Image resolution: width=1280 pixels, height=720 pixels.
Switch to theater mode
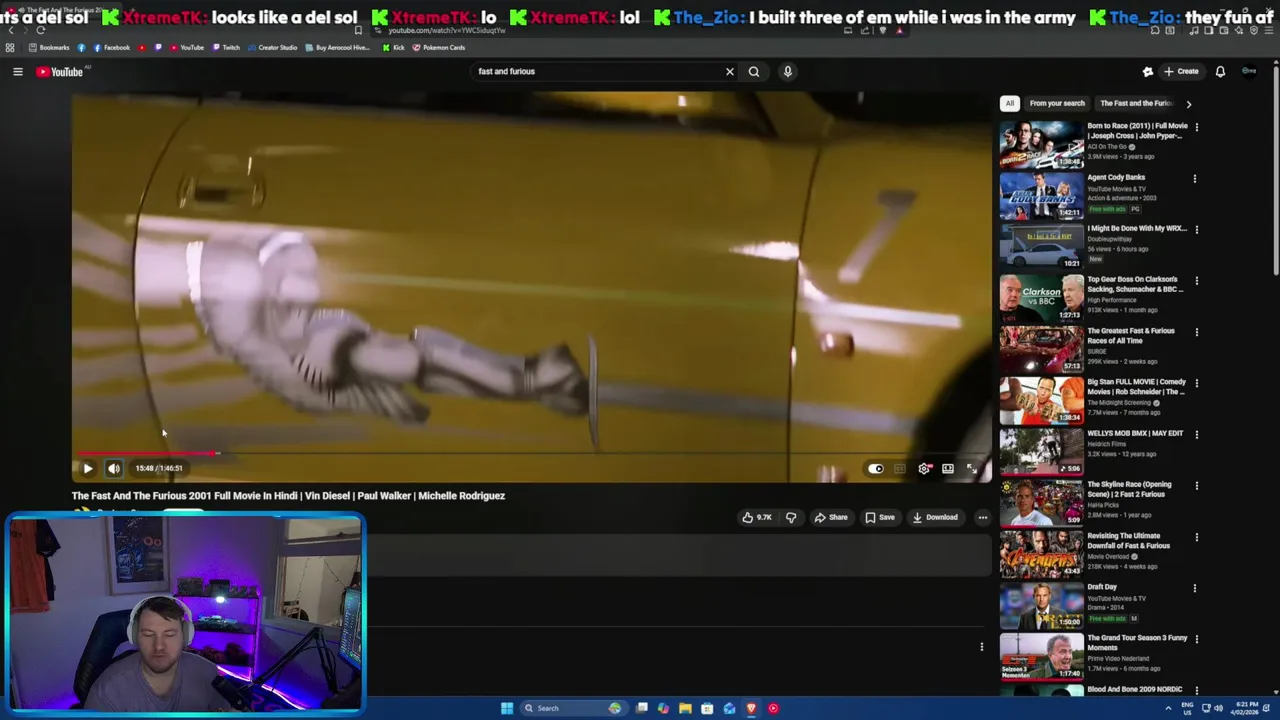point(948,468)
